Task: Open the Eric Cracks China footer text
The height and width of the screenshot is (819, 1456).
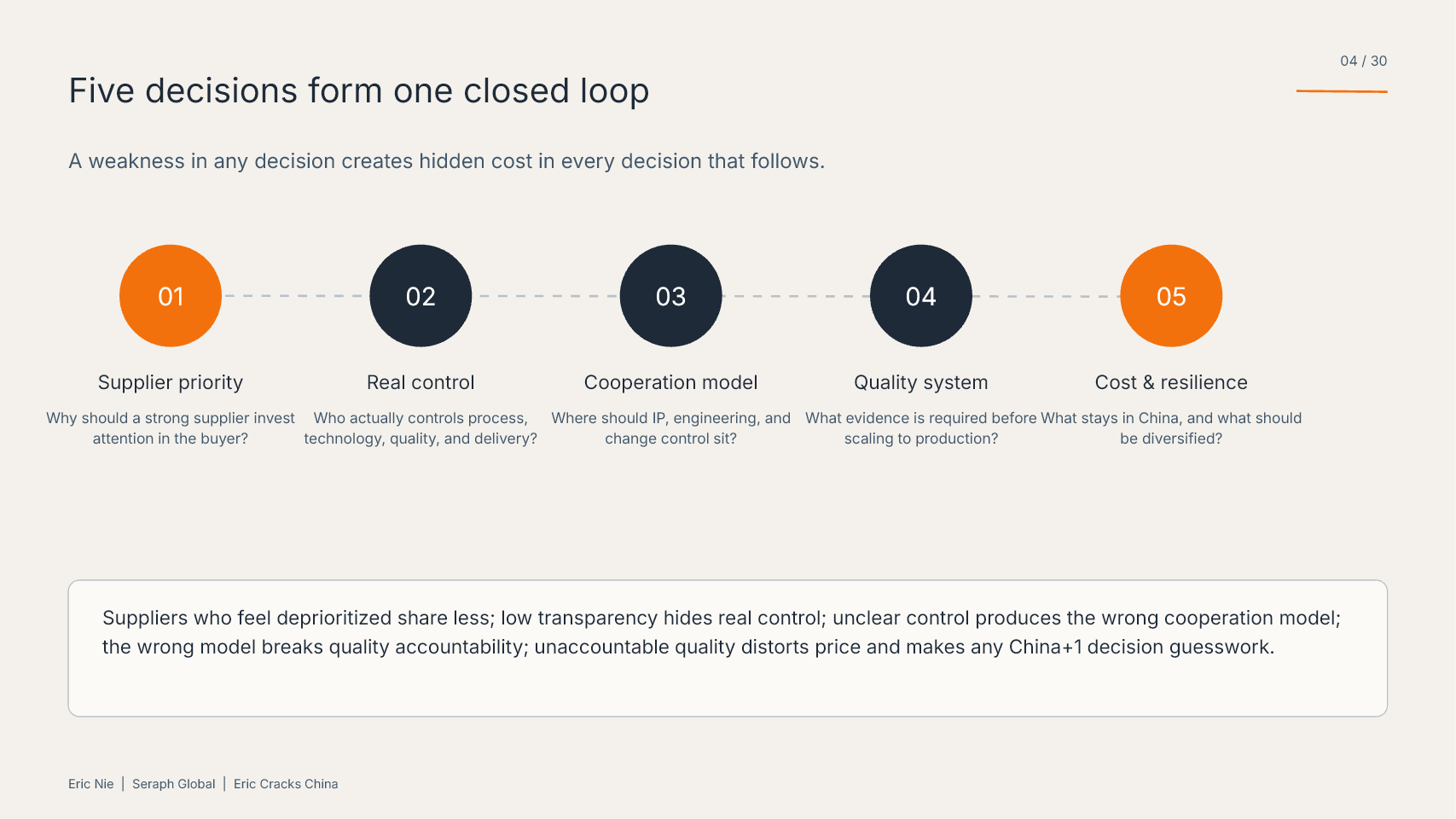Action: click(x=286, y=784)
